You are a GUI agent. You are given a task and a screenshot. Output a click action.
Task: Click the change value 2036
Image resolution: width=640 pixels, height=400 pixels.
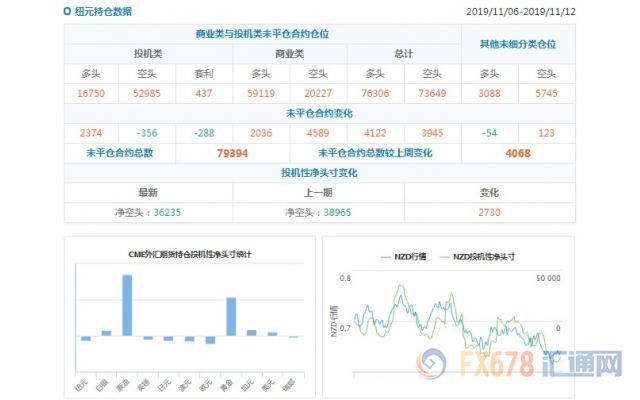(261, 133)
